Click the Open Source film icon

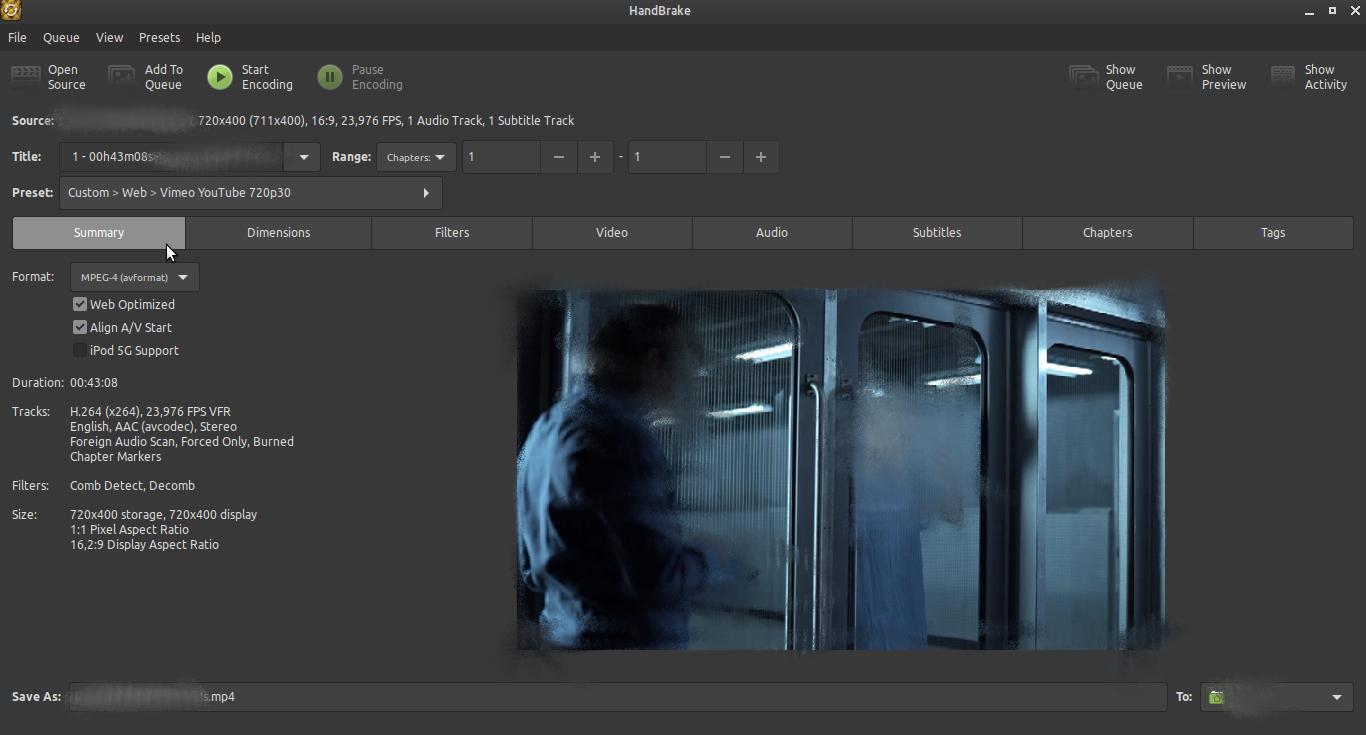27,77
